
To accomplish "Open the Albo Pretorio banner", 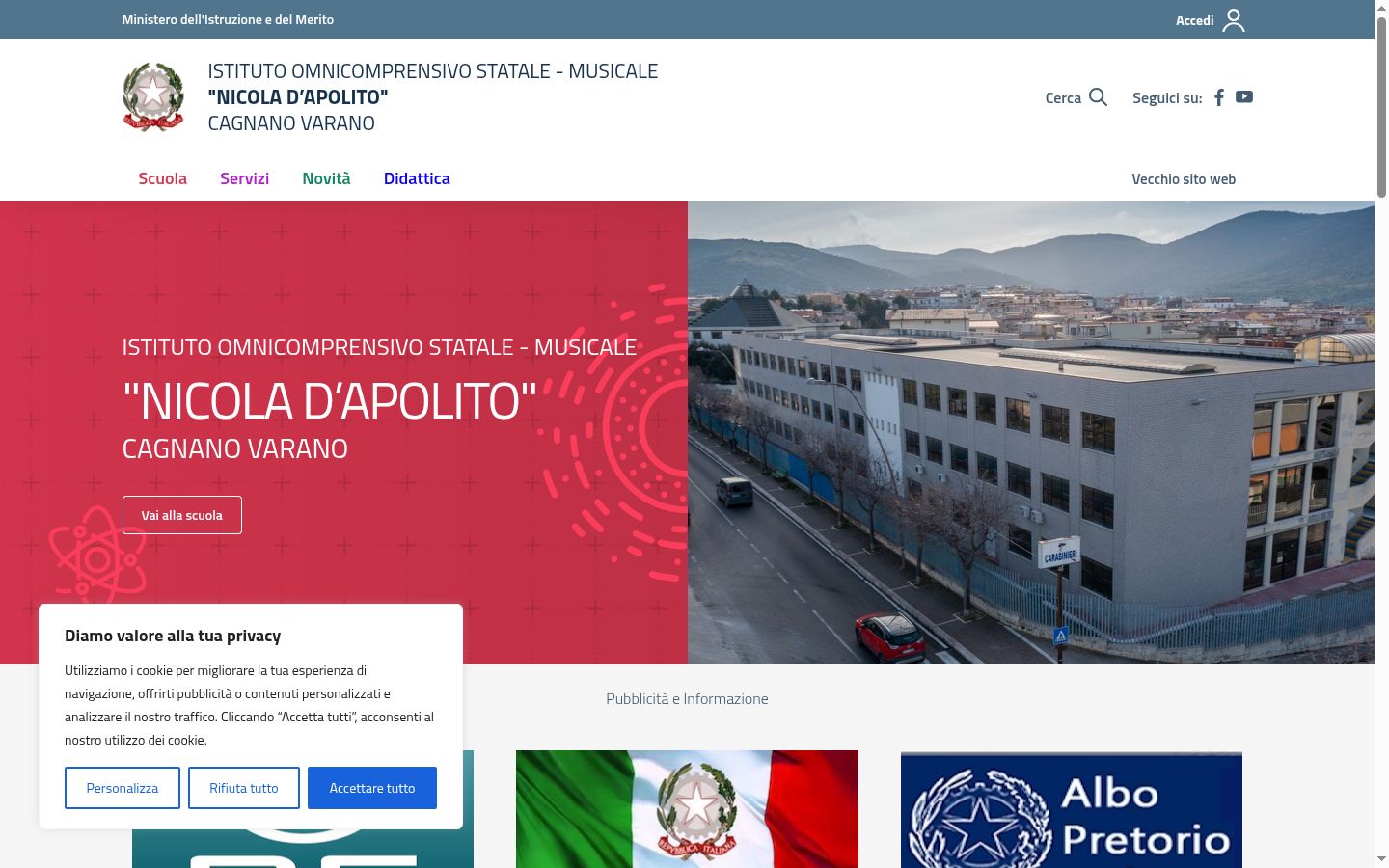I will tap(1072, 809).
